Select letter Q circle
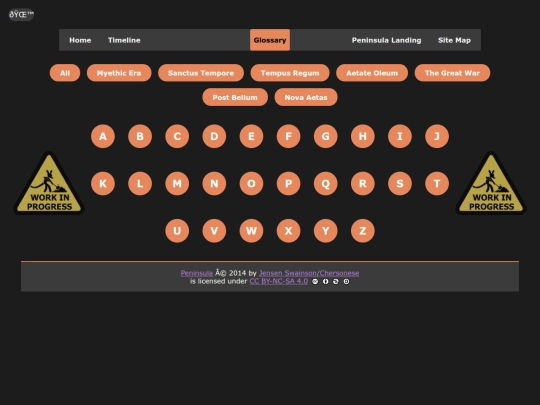Image resolution: width=540 pixels, height=405 pixels. coord(326,184)
